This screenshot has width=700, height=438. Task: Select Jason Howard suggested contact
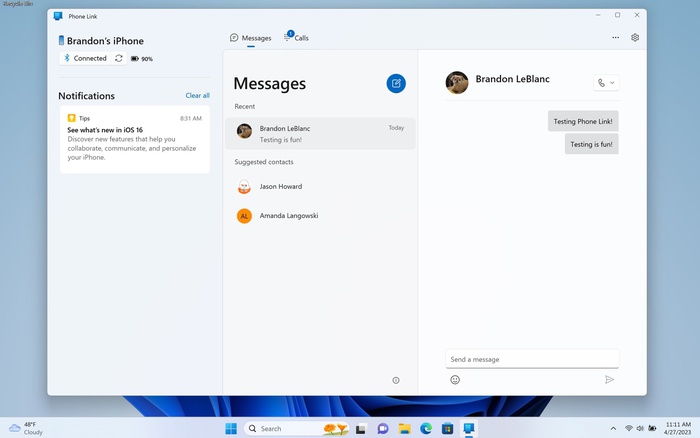pyautogui.click(x=320, y=187)
